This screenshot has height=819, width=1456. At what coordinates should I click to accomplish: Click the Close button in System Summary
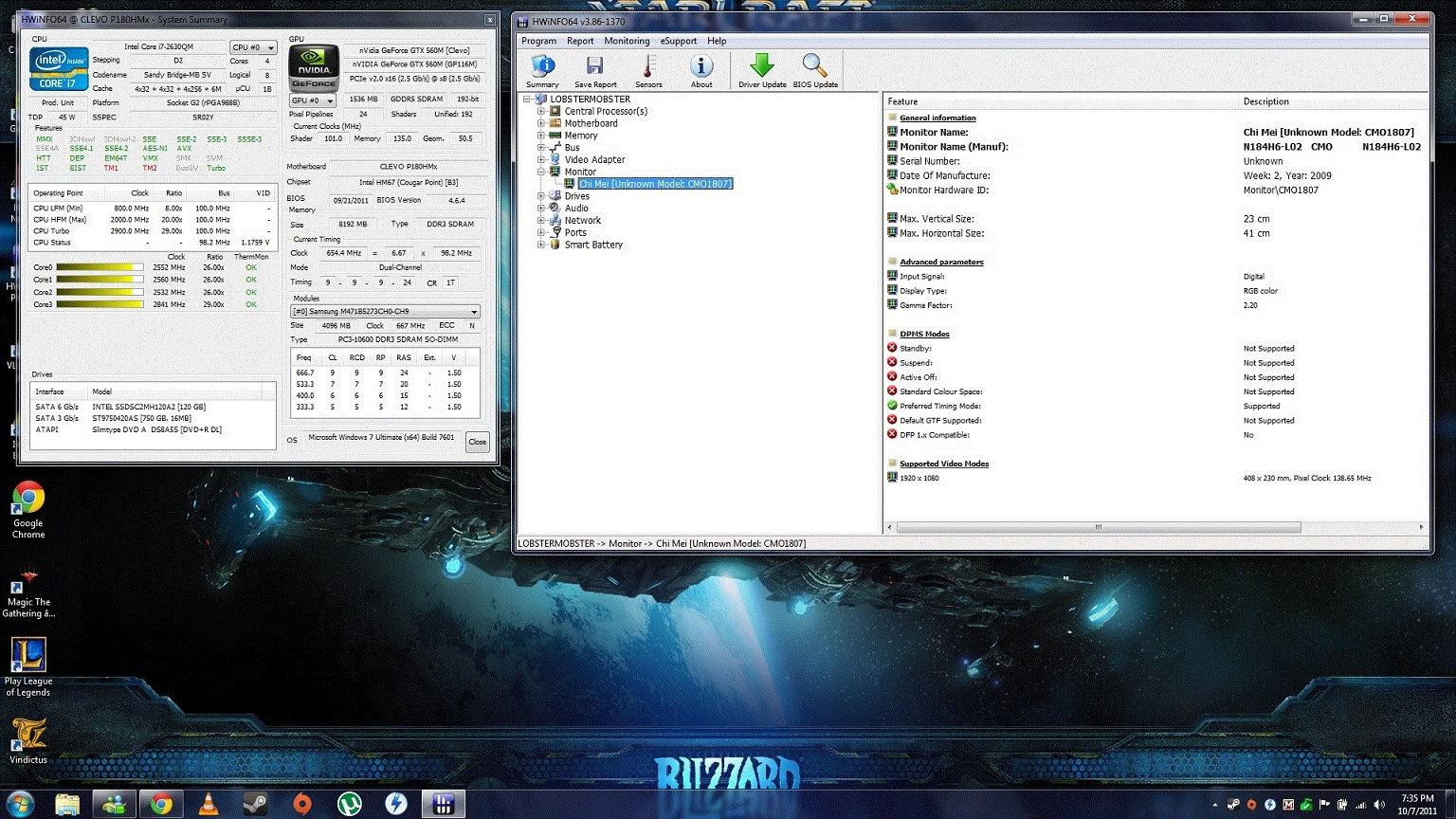(477, 442)
